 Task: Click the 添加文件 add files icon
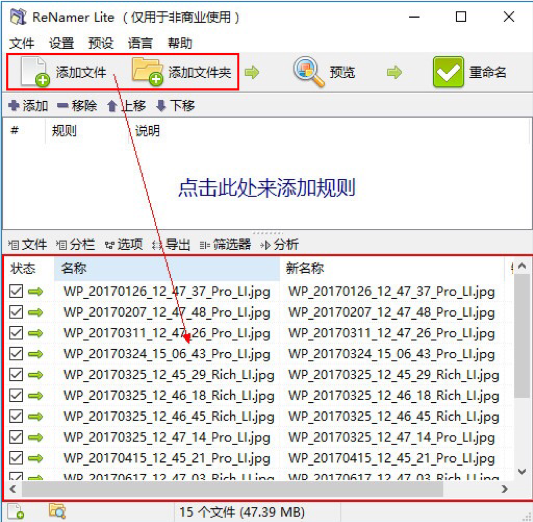(35, 71)
